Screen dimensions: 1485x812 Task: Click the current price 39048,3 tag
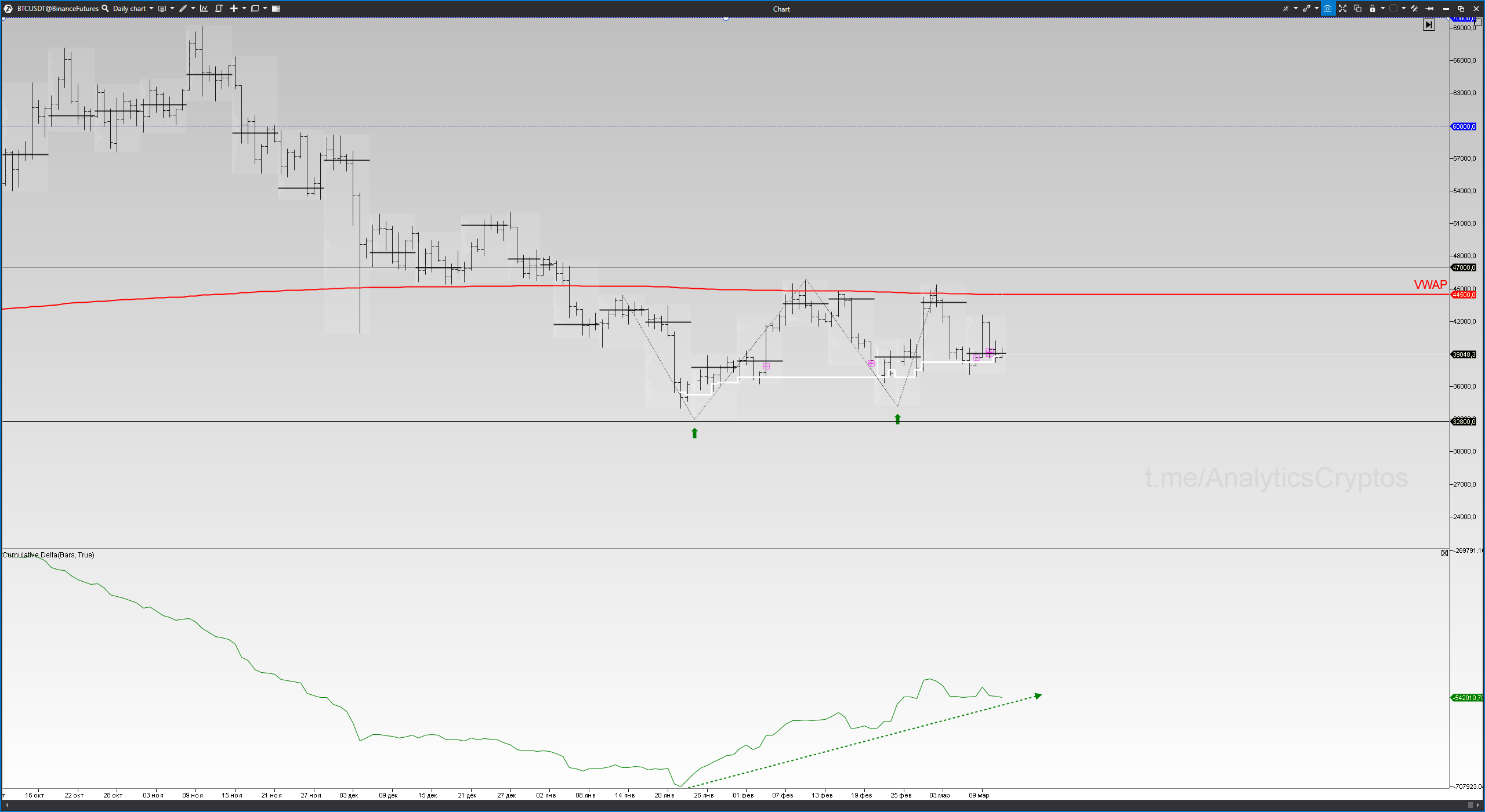pyautogui.click(x=1464, y=354)
